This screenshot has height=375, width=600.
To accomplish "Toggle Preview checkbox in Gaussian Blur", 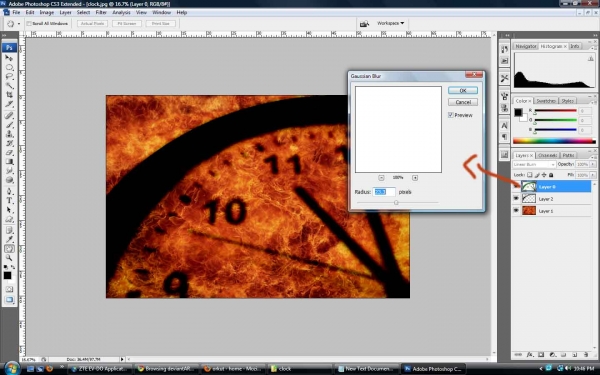I will pos(451,115).
